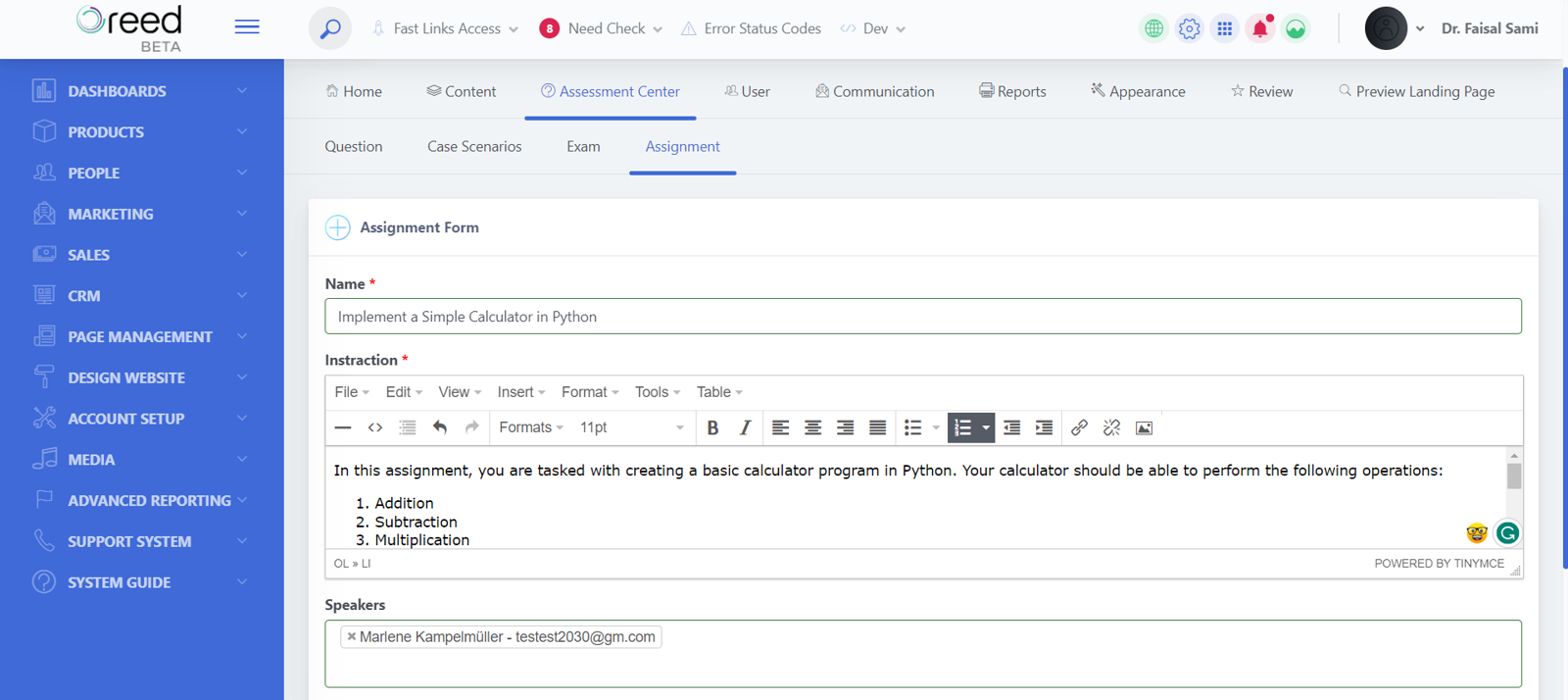1568x700 pixels.
Task: Open the Dev dropdown
Action: pyautogui.click(x=873, y=28)
